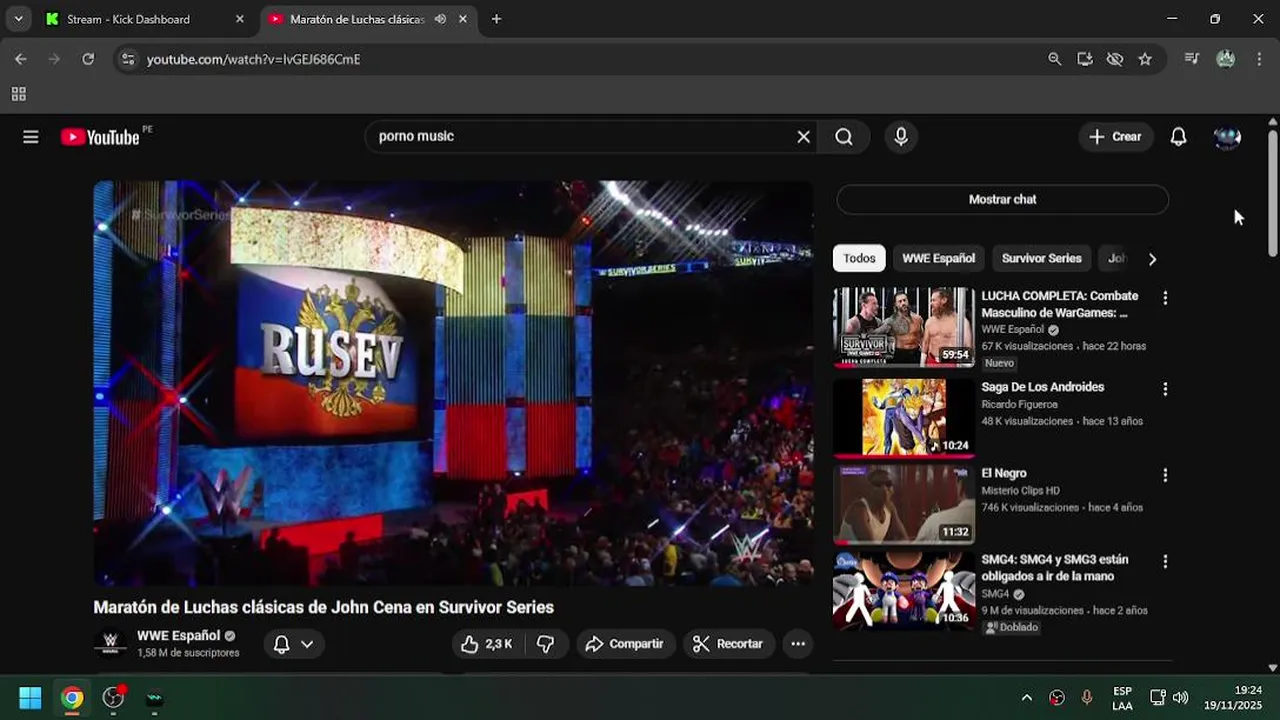View site information icon in address bar
The height and width of the screenshot is (720, 1280).
tap(127, 59)
